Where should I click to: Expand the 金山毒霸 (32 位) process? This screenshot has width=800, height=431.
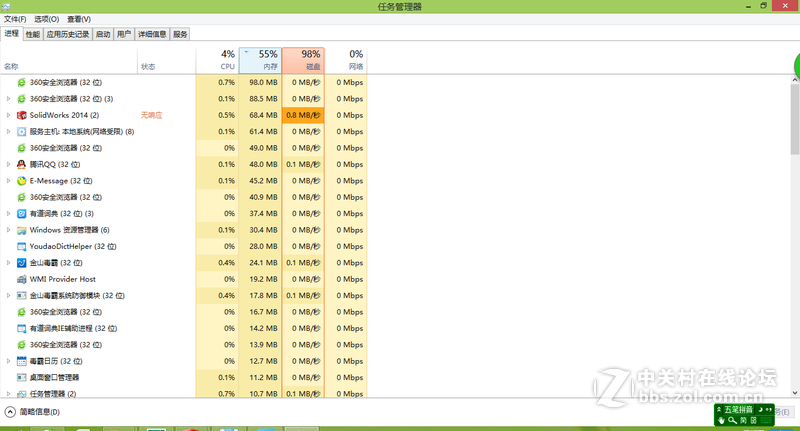tap(8, 263)
